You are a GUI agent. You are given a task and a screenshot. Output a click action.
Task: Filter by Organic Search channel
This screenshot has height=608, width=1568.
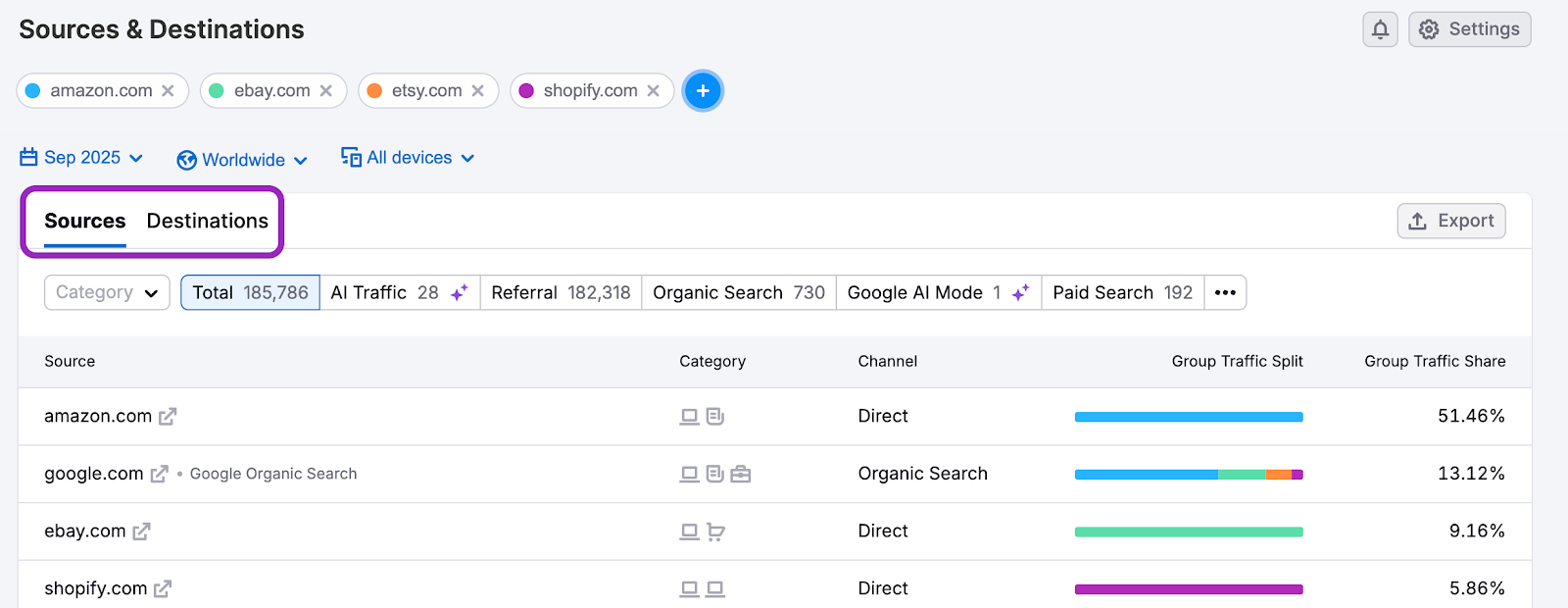point(738,292)
